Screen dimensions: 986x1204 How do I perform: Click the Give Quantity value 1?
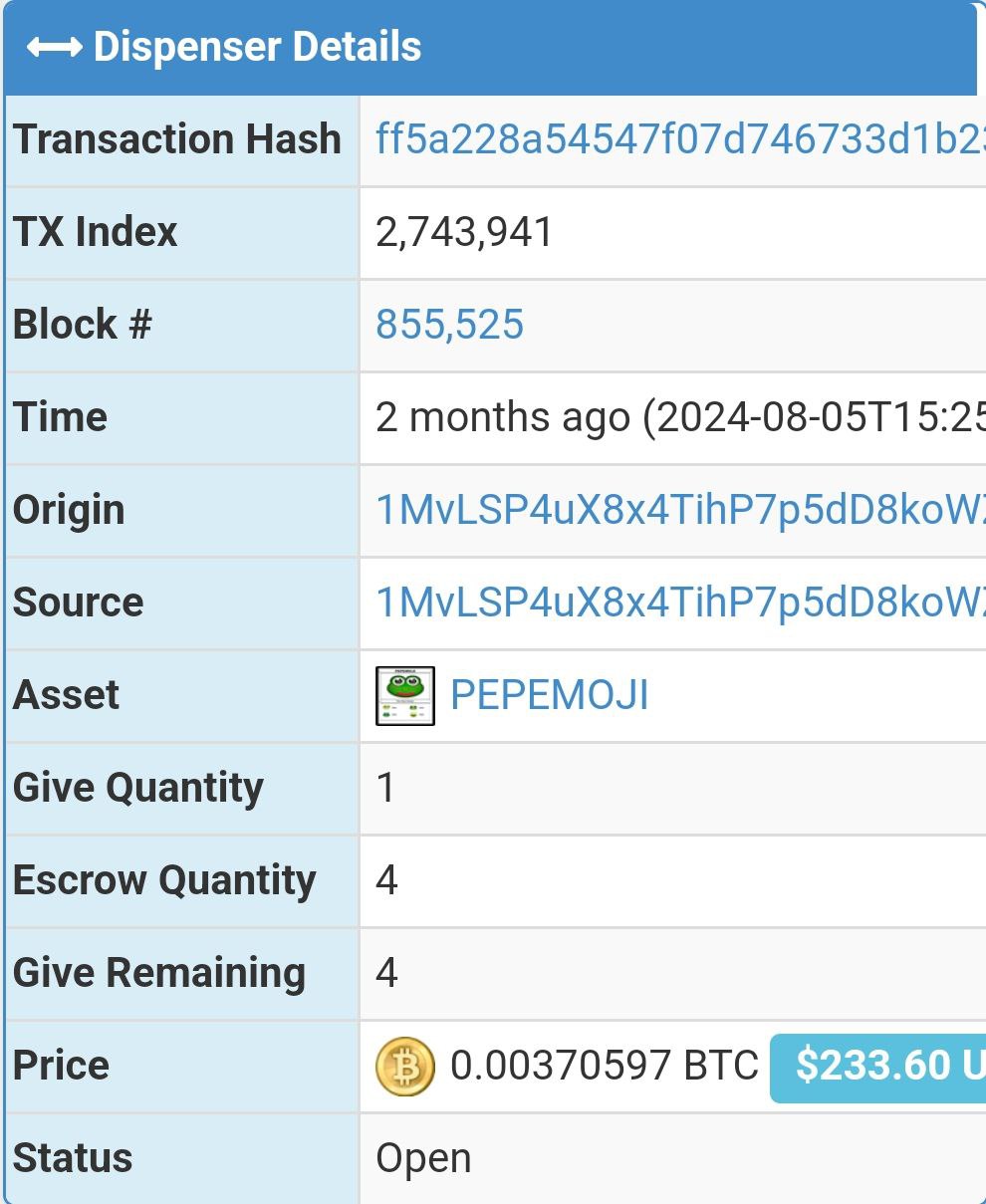coord(386,788)
